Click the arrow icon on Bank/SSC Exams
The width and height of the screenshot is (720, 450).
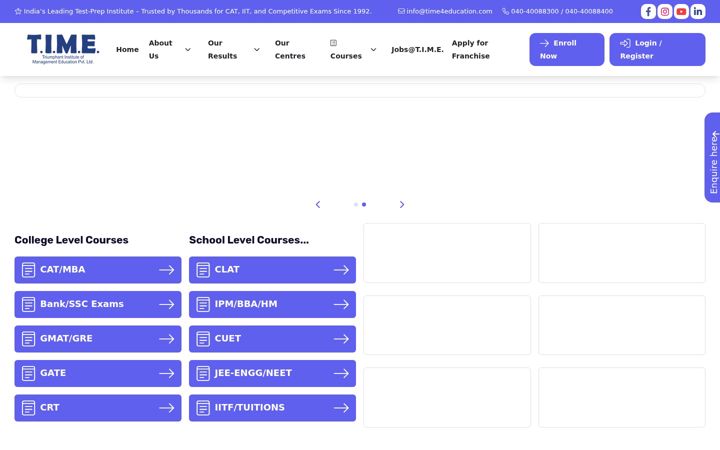[167, 304]
